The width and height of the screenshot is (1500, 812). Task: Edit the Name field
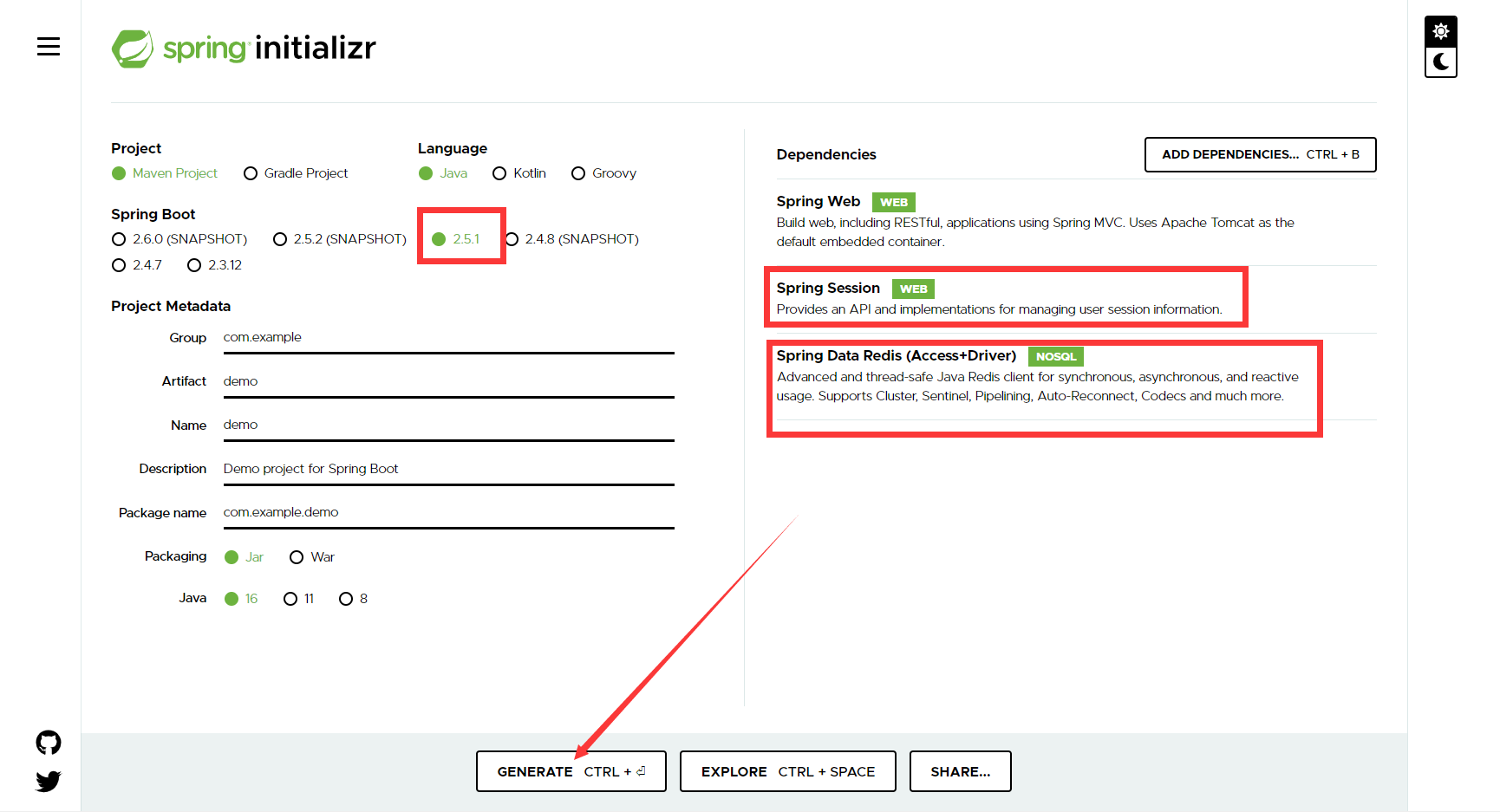pos(449,425)
